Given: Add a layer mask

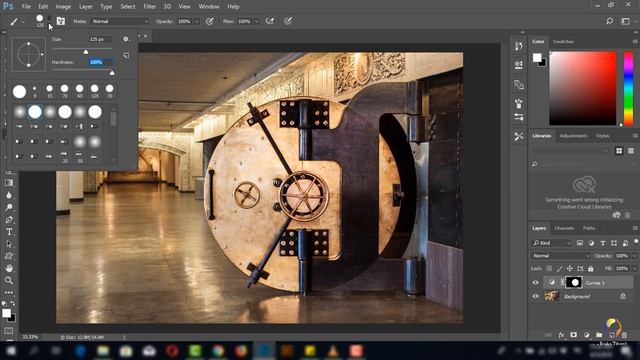Looking at the screenshot, I should tap(573, 335).
